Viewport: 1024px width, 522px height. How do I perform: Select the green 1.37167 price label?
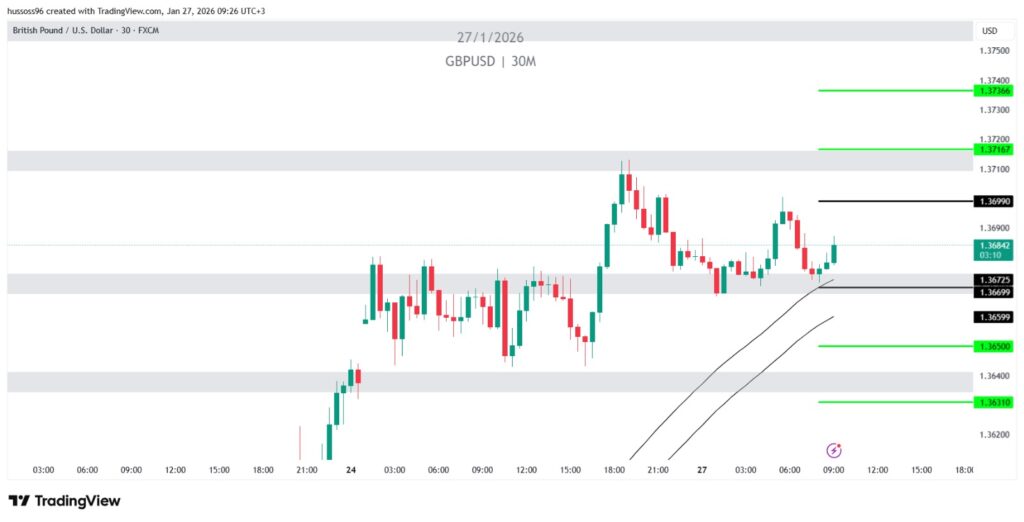(x=994, y=149)
